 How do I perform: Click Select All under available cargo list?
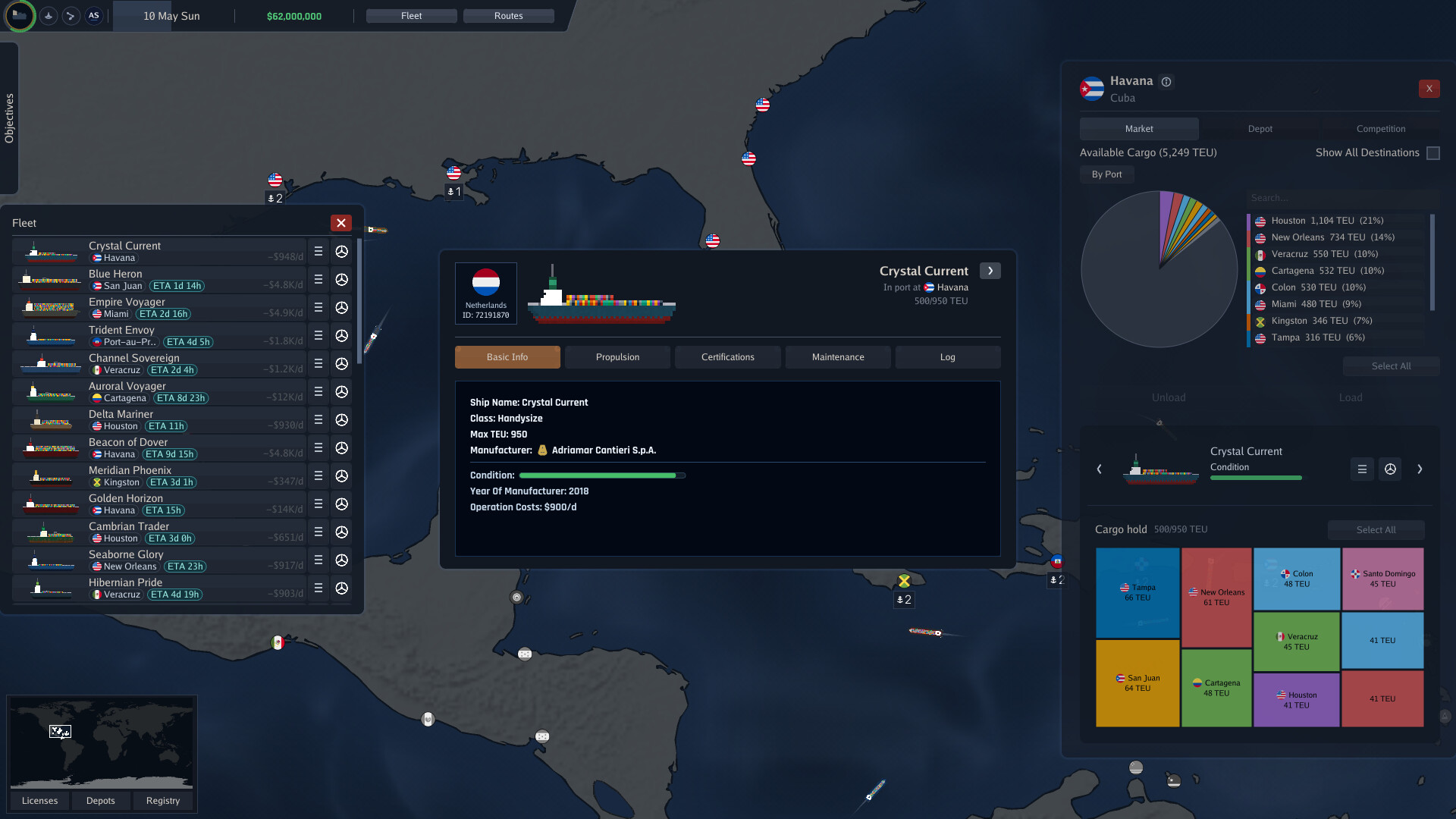pos(1392,366)
